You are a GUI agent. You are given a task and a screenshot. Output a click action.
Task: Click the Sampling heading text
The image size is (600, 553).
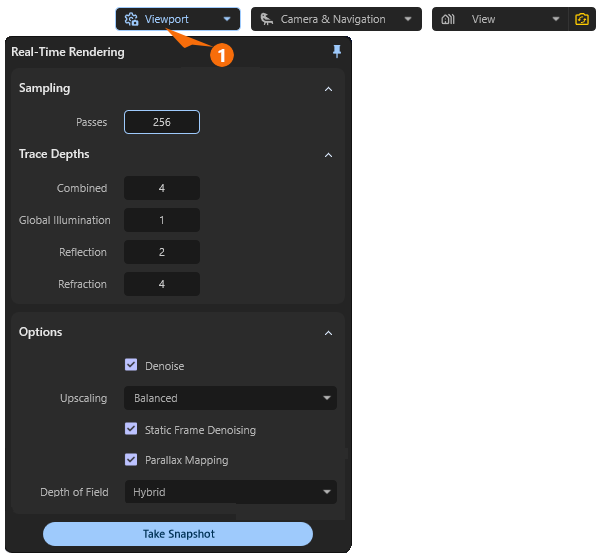(x=44, y=88)
